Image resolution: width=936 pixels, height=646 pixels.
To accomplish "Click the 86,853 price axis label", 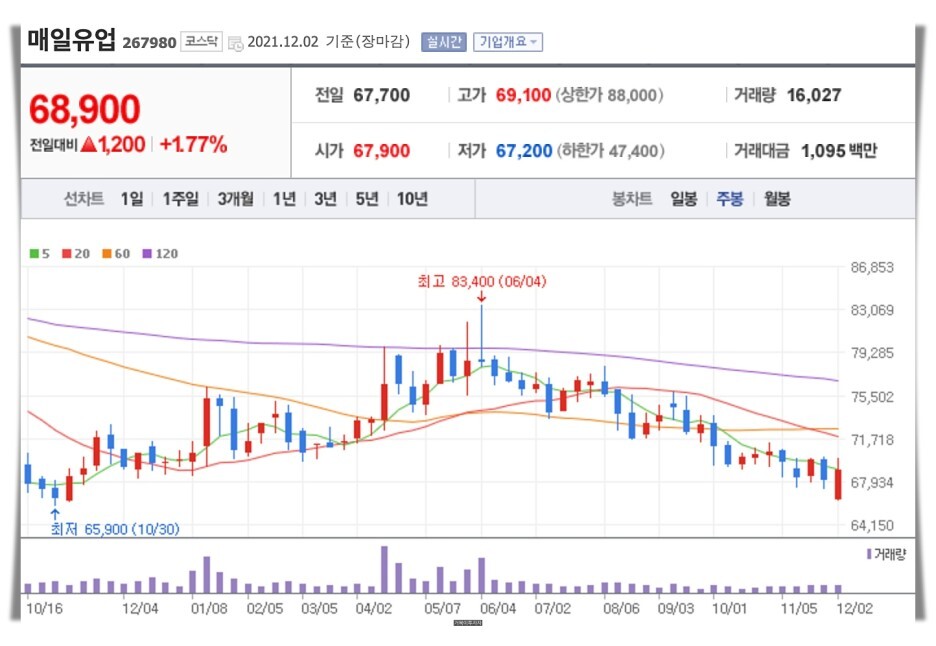I will [872, 267].
